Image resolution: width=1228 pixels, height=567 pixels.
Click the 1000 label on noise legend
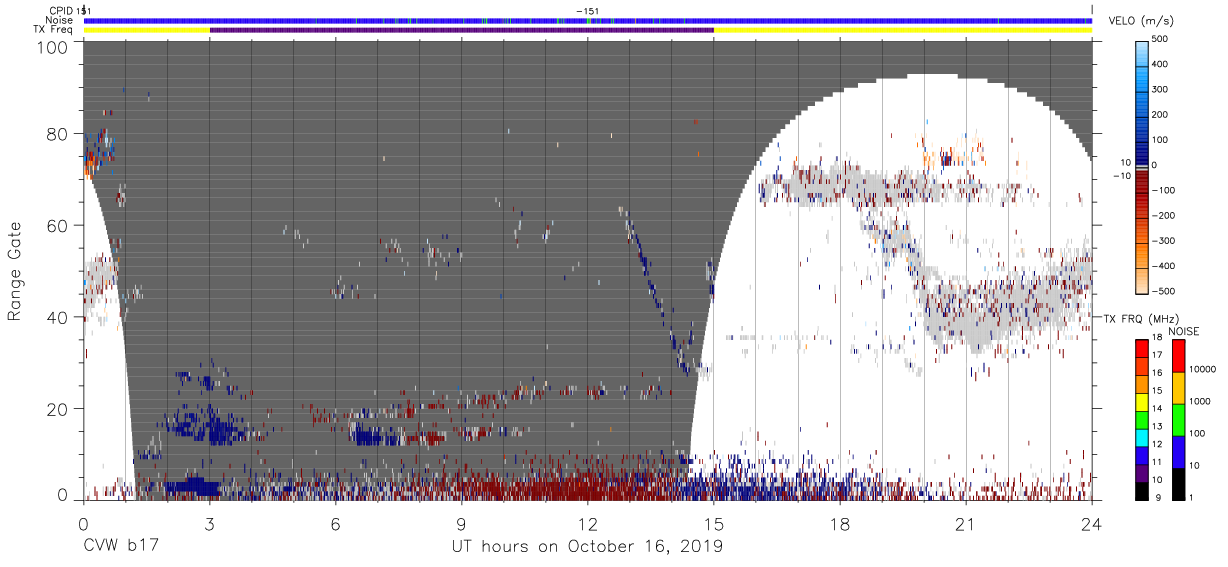[1201, 401]
